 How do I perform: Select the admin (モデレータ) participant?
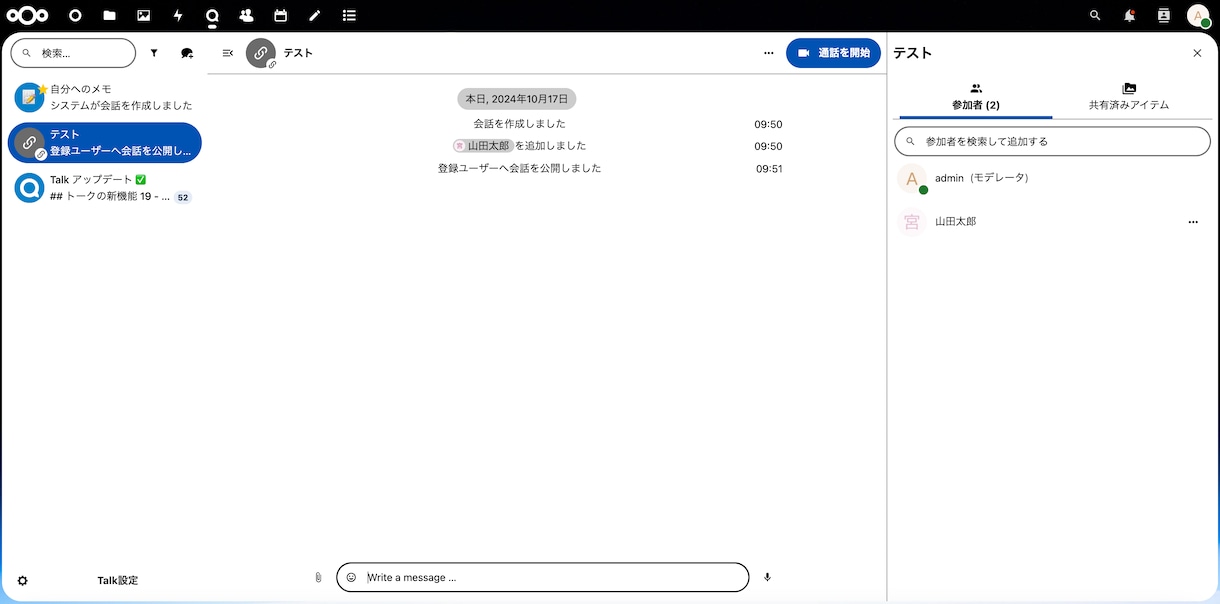click(1052, 179)
